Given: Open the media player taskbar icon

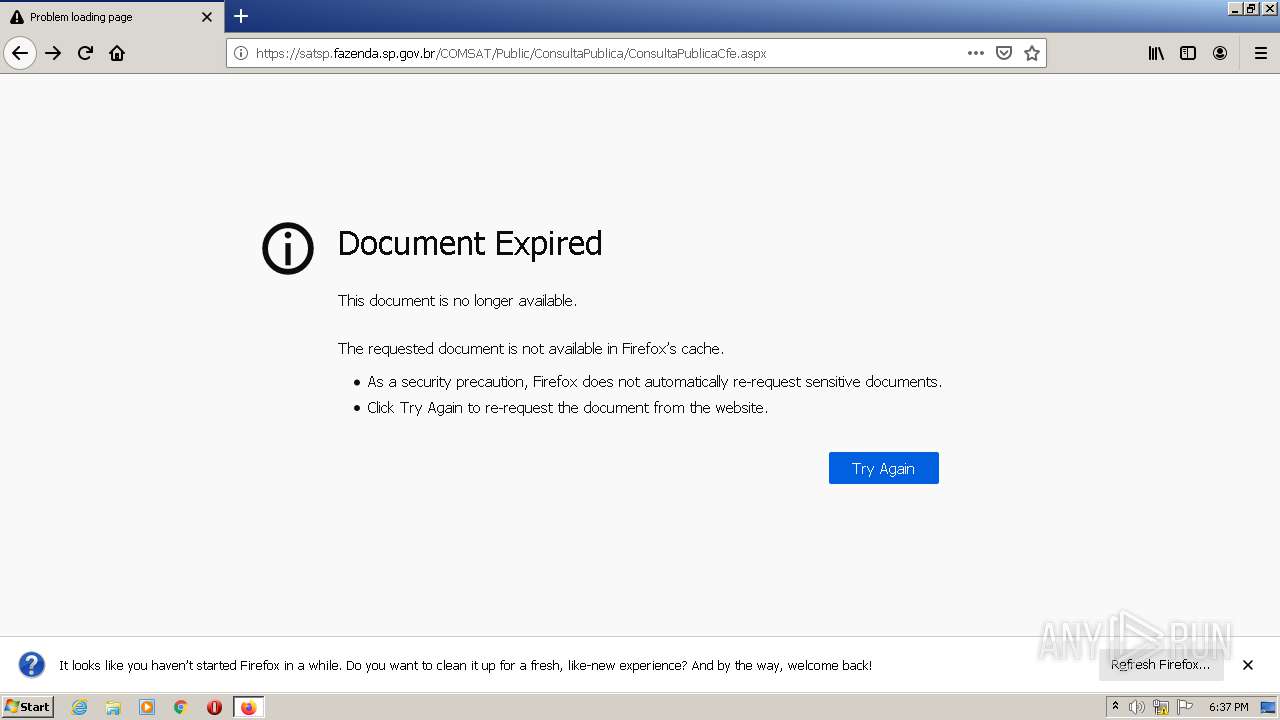Looking at the screenshot, I should [x=147, y=707].
